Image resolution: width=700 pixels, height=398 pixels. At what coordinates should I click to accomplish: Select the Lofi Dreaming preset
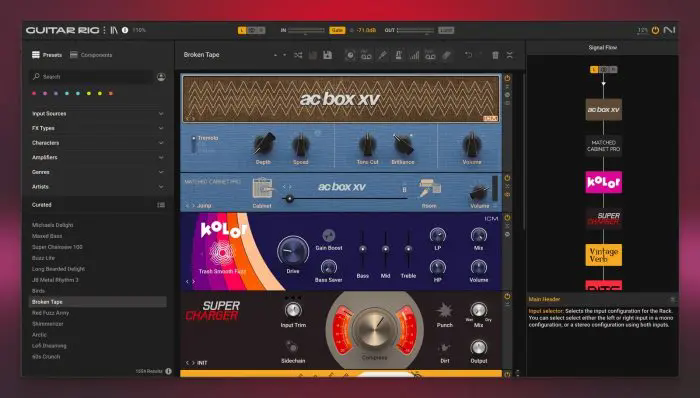coord(98,346)
